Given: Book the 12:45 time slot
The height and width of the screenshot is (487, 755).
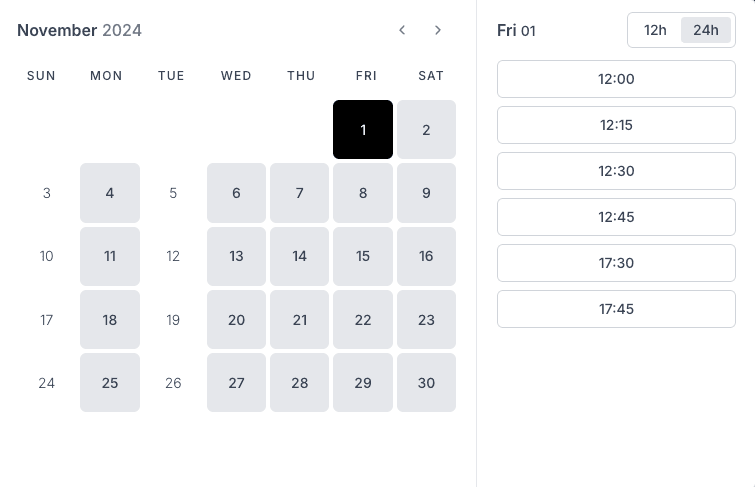Looking at the screenshot, I should pos(616,217).
